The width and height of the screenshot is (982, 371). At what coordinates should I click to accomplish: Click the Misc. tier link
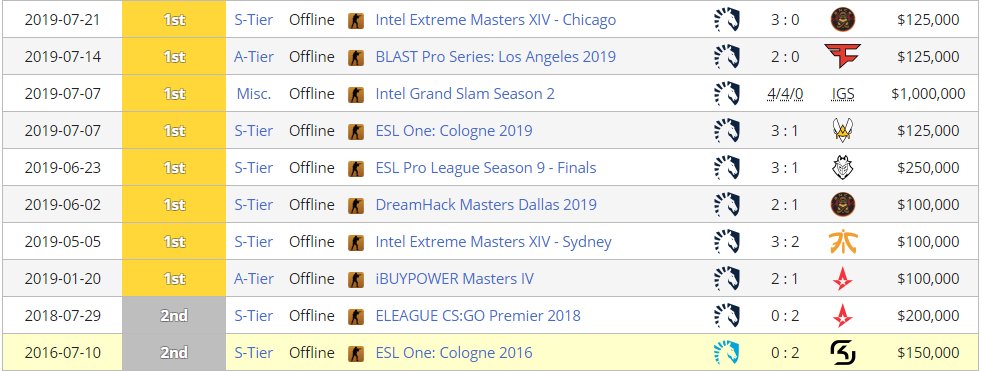[254, 94]
